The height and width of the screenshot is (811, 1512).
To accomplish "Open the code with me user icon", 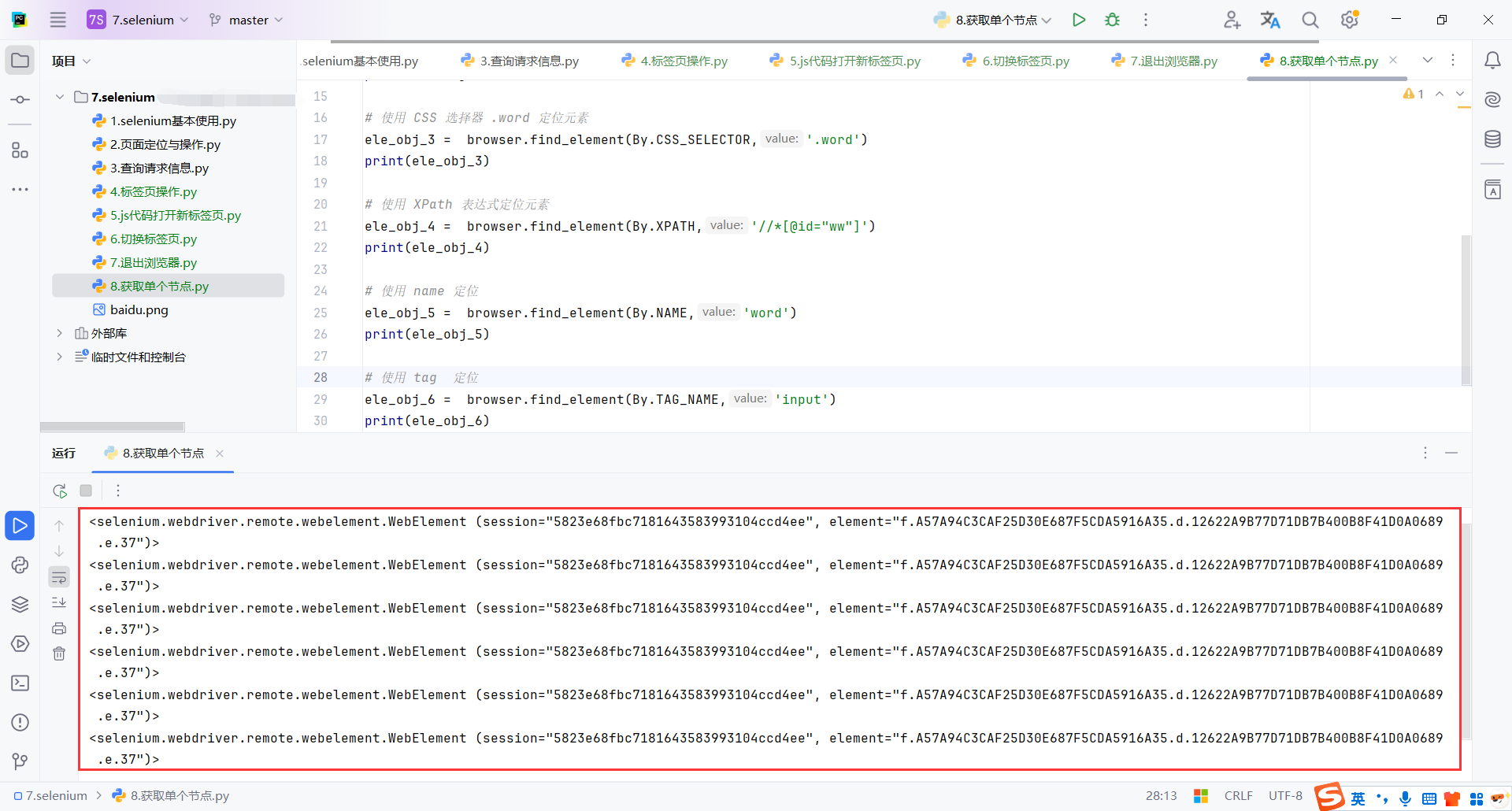I will tap(1232, 20).
